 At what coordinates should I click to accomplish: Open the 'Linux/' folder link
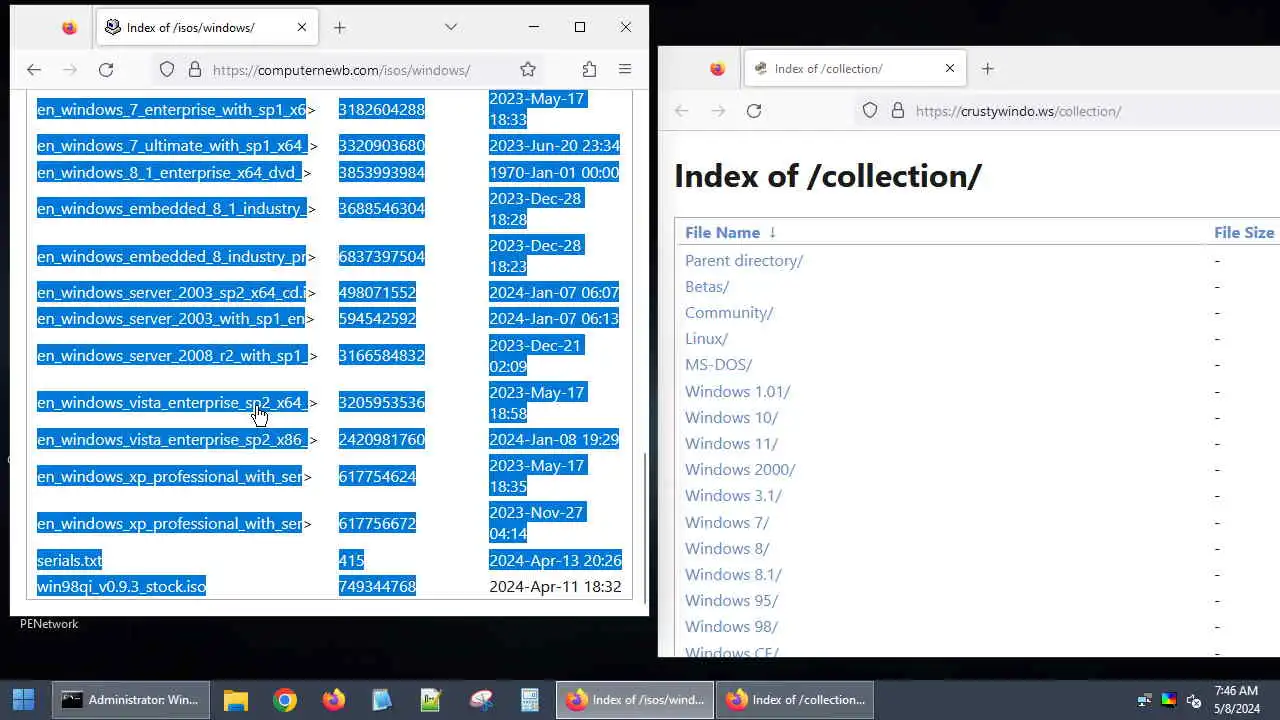[x=707, y=338]
